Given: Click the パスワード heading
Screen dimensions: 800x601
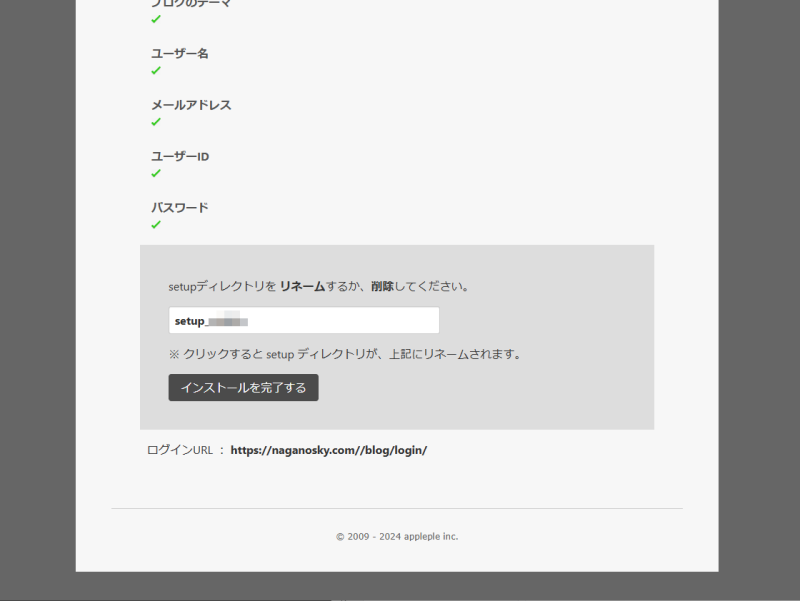Looking at the screenshot, I should pos(180,208).
